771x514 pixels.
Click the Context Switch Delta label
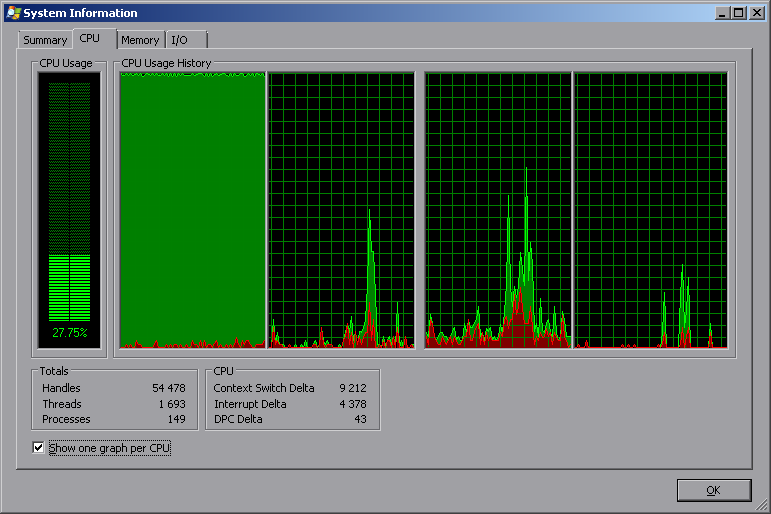tap(264, 388)
